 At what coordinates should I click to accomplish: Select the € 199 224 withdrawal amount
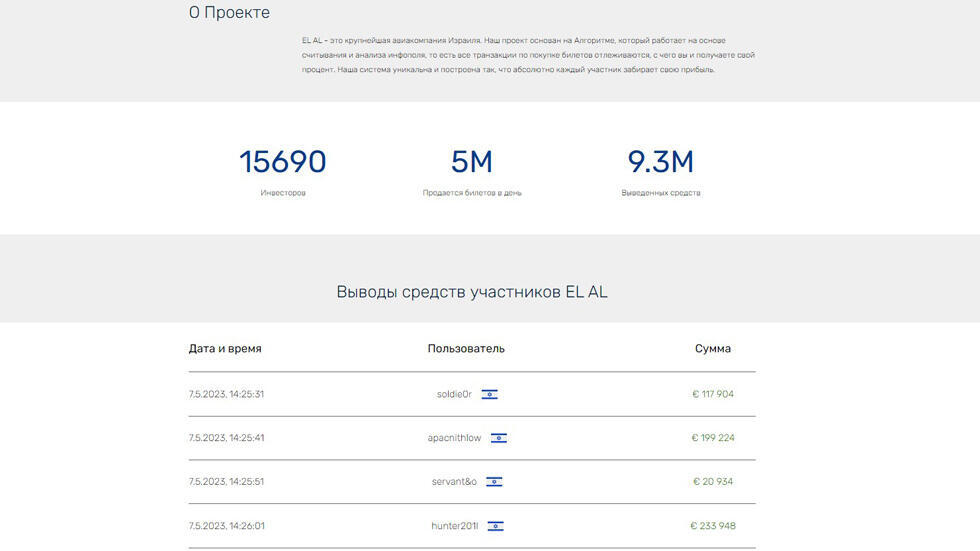pyautogui.click(x=713, y=438)
